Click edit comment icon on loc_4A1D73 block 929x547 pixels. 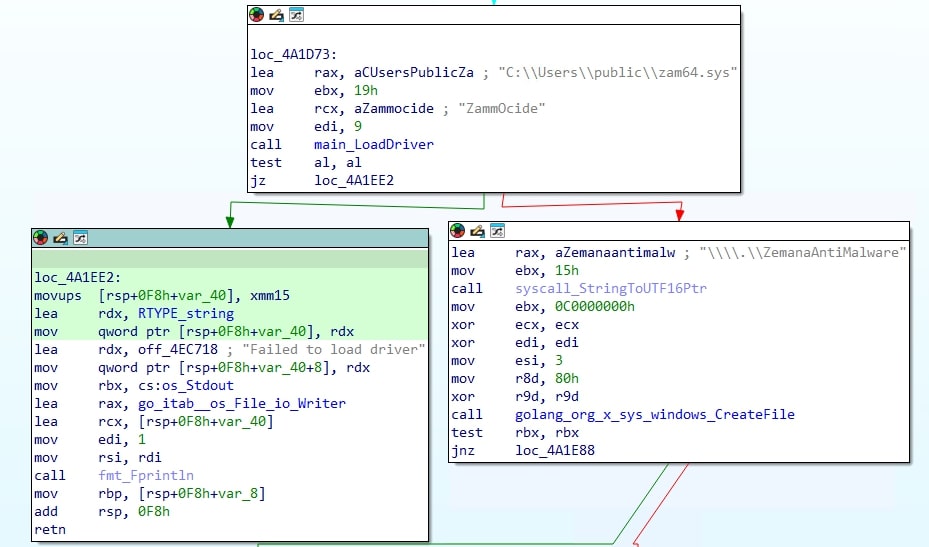[x=276, y=15]
